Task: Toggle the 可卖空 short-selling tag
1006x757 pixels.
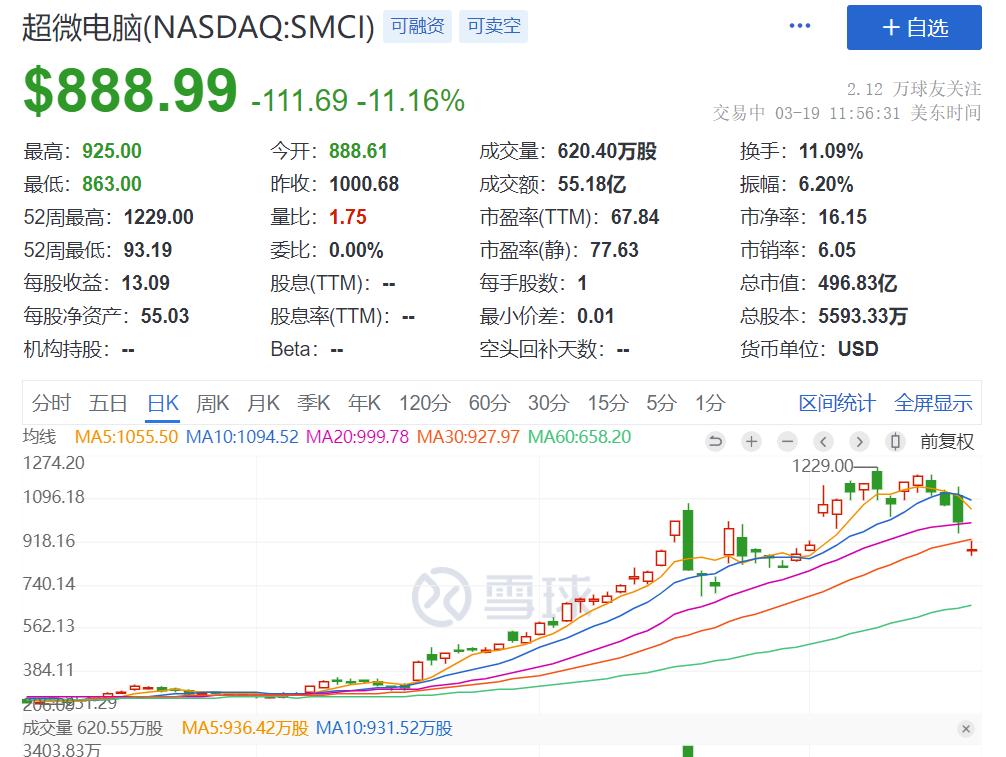Action: click(x=493, y=27)
